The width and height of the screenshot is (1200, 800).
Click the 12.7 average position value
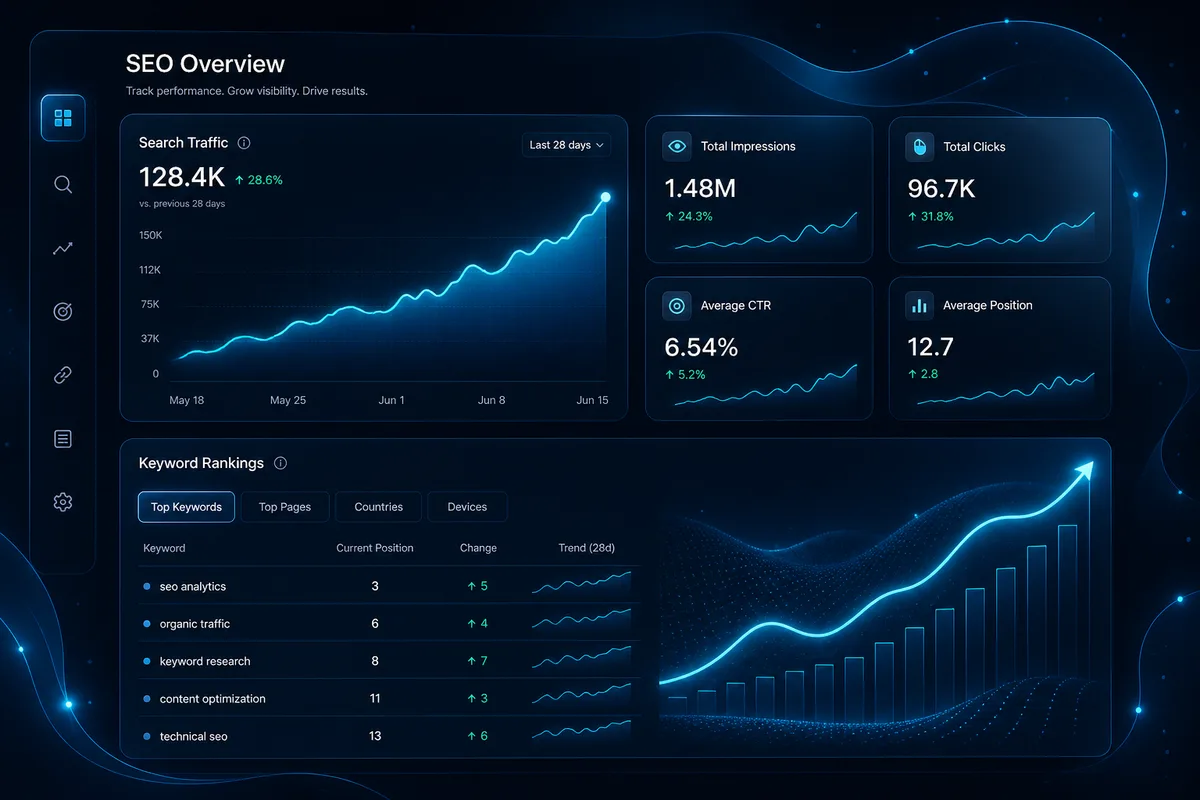click(930, 347)
